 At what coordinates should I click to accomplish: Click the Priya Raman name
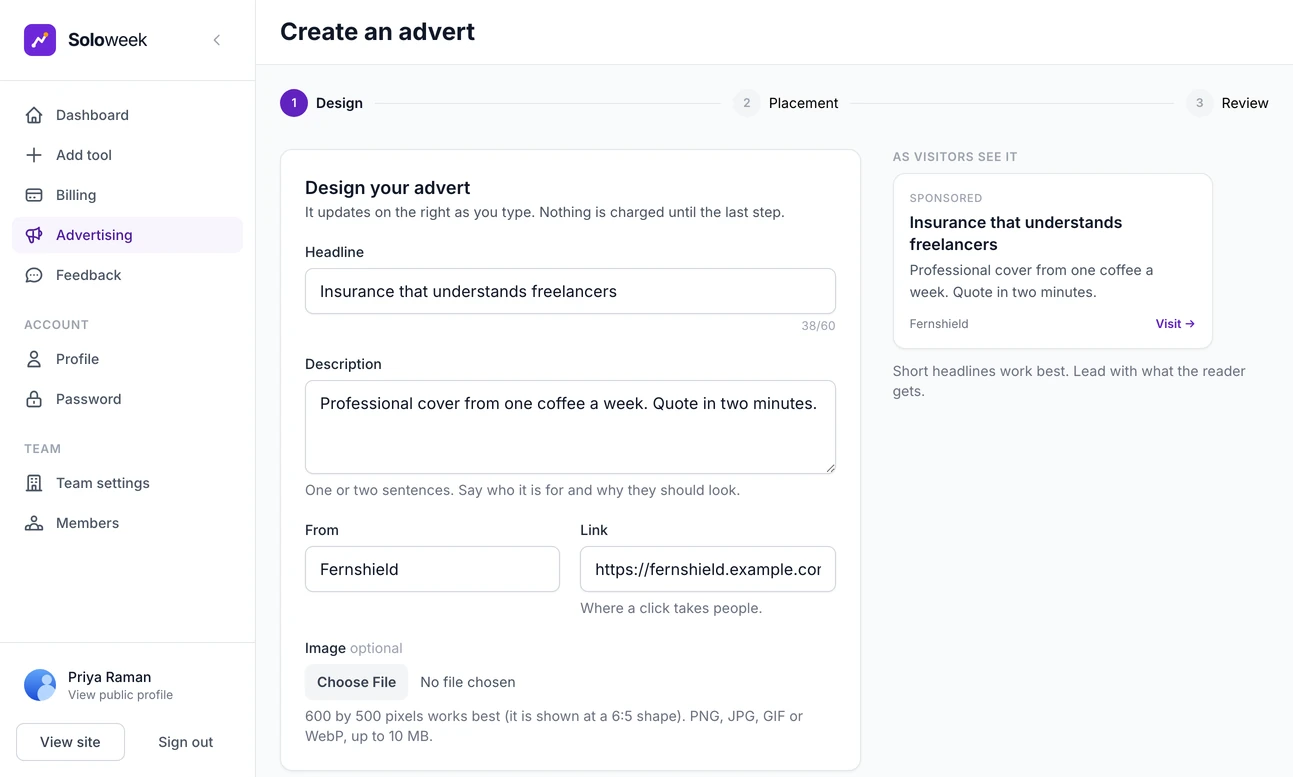(110, 677)
